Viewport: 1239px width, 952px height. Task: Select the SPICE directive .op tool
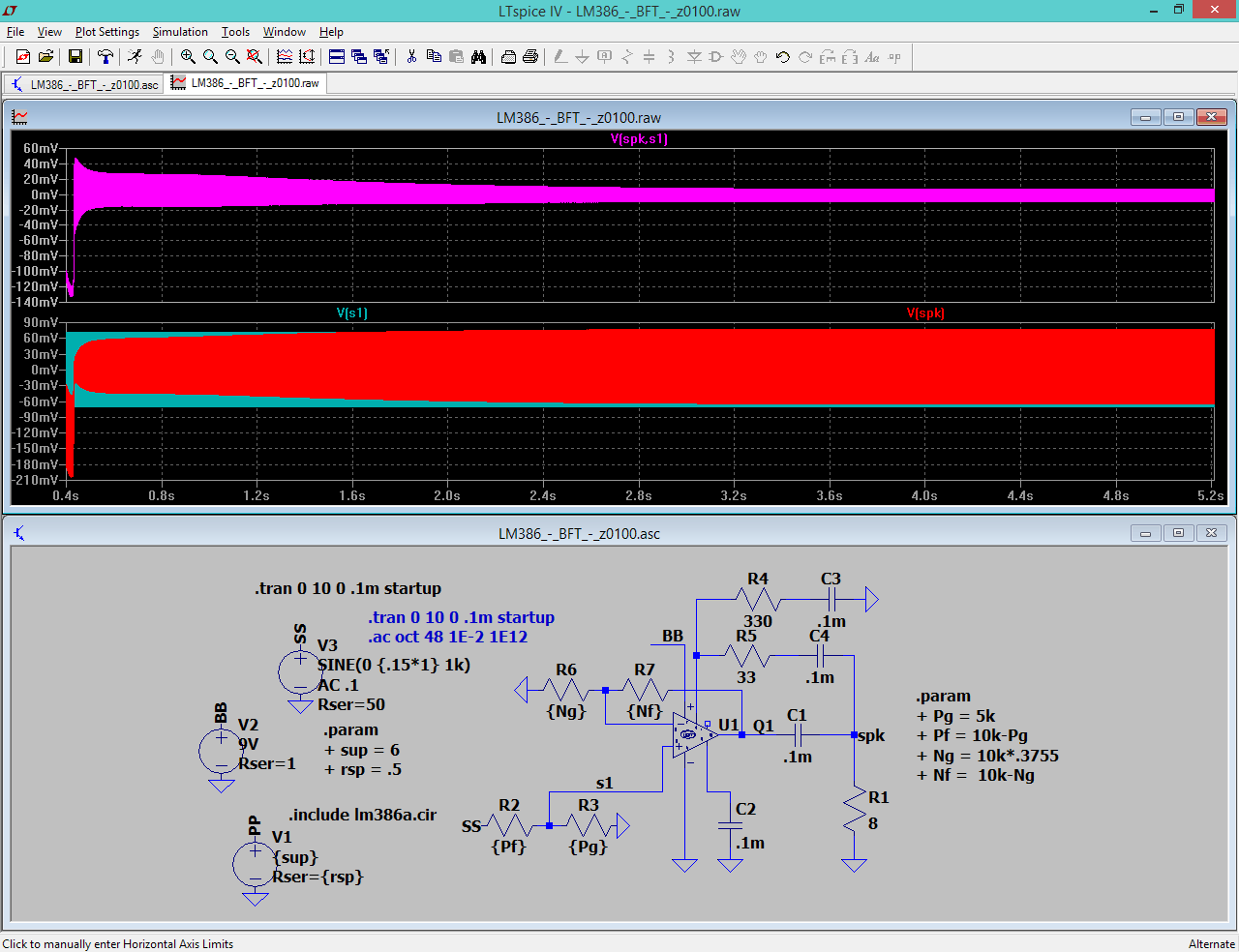pos(894,57)
